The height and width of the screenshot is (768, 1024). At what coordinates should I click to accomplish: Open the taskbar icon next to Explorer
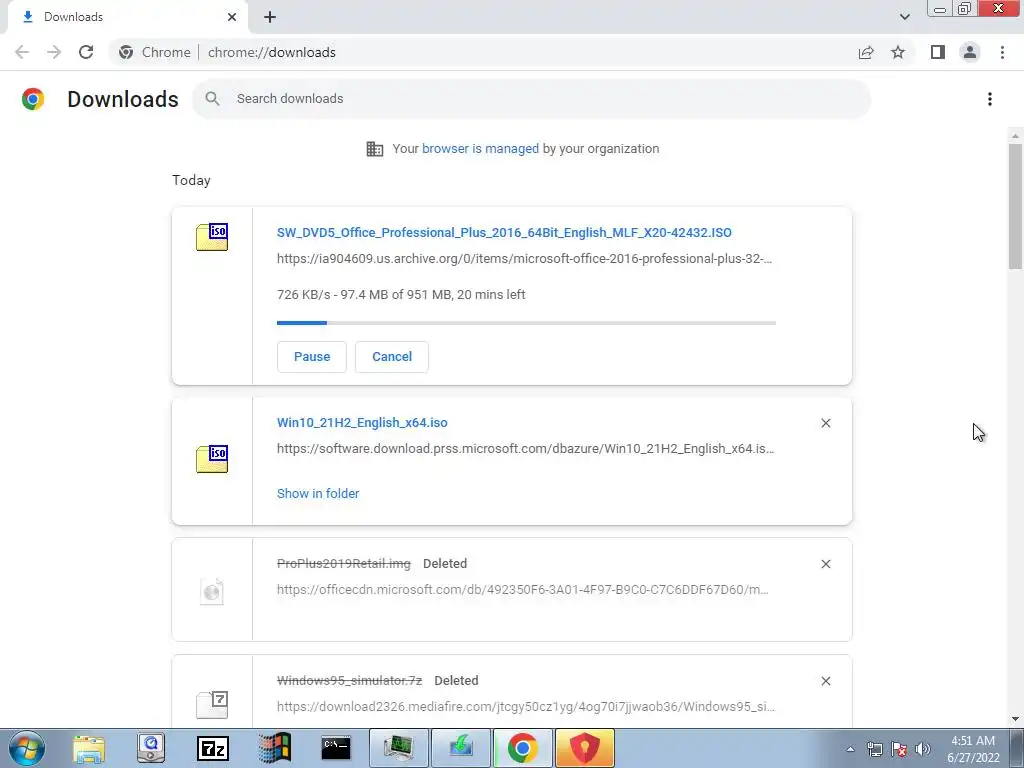(151, 748)
